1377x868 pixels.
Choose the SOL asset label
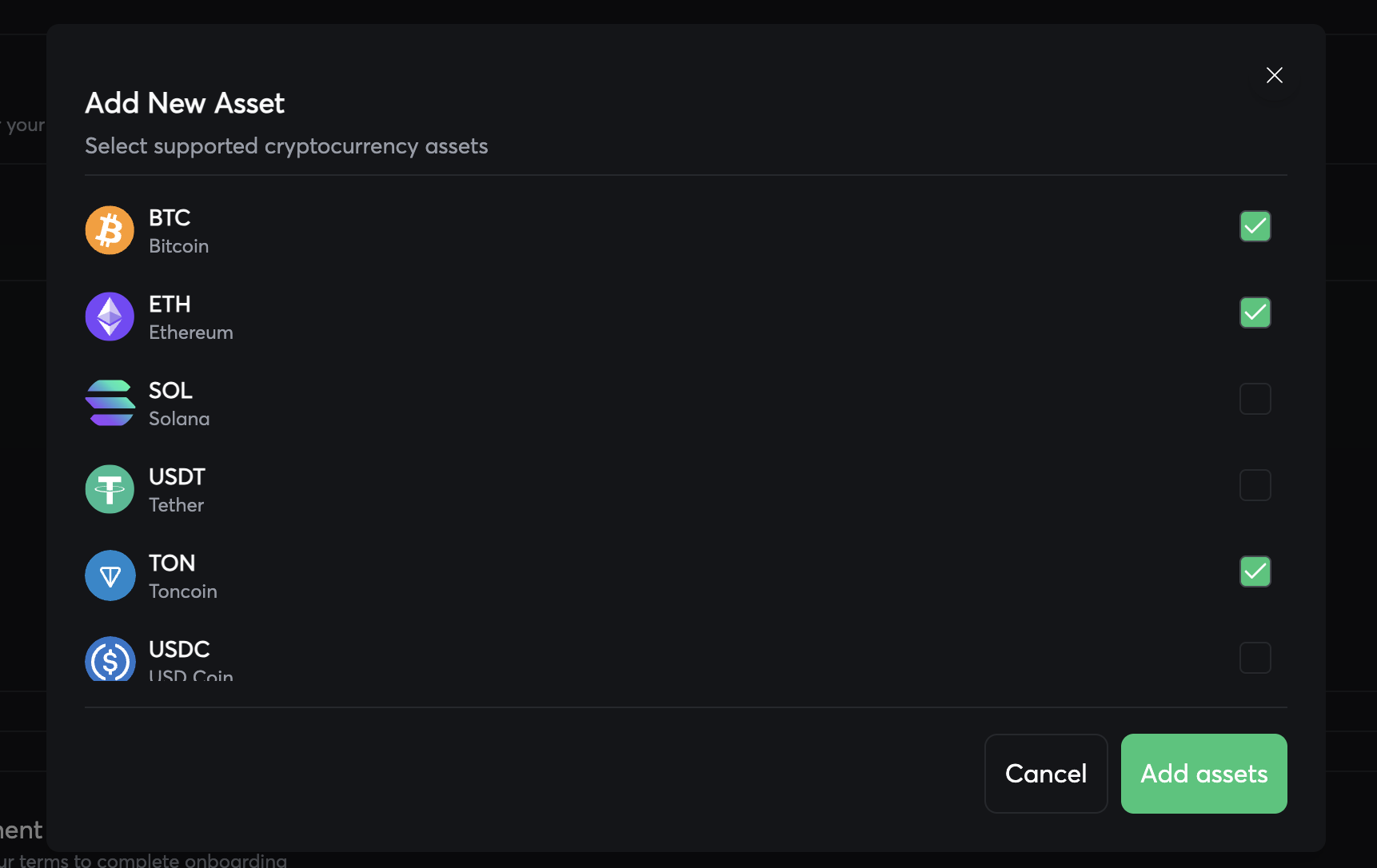pos(170,391)
